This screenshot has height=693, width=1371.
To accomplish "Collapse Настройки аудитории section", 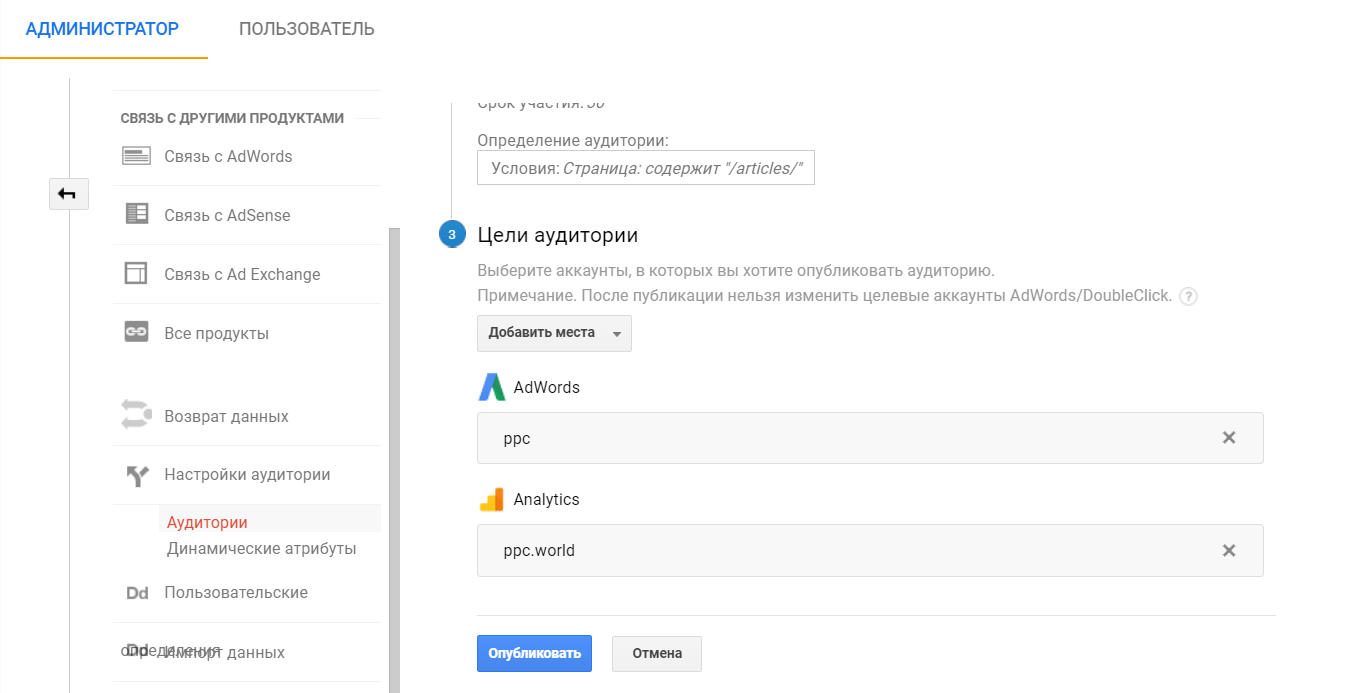I will (247, 475).
